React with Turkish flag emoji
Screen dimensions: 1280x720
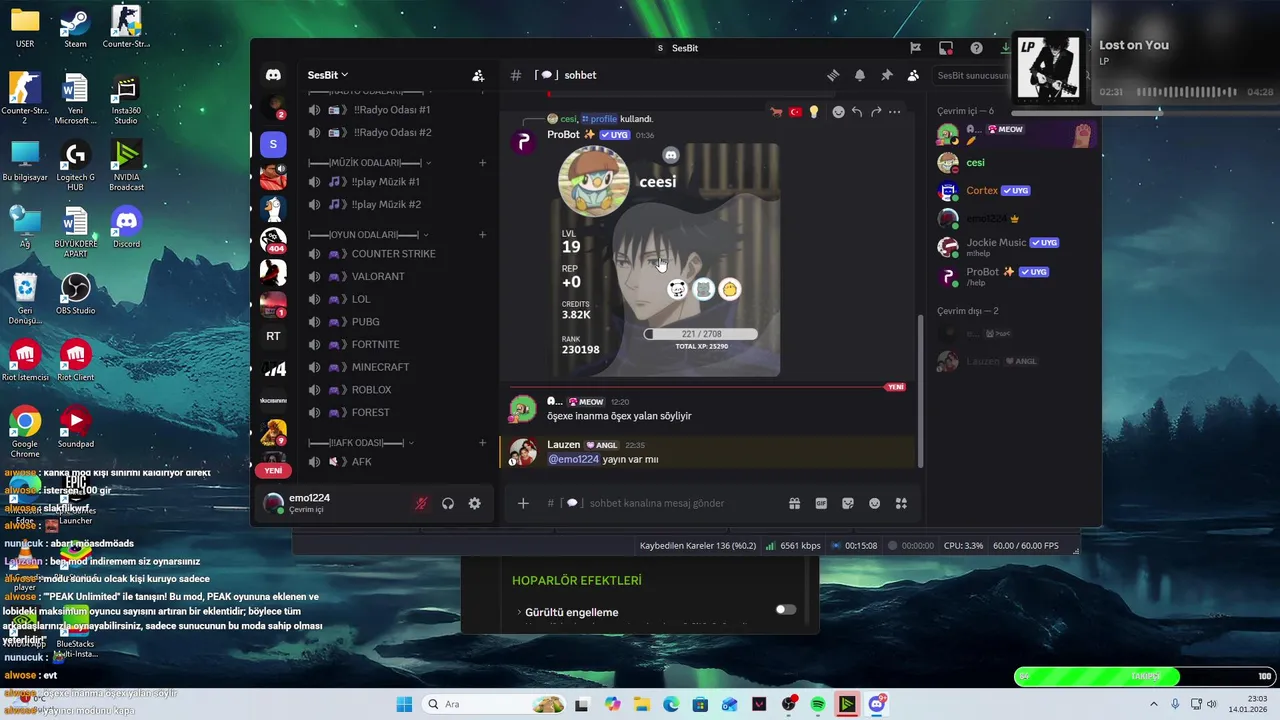tap(796, 111)
